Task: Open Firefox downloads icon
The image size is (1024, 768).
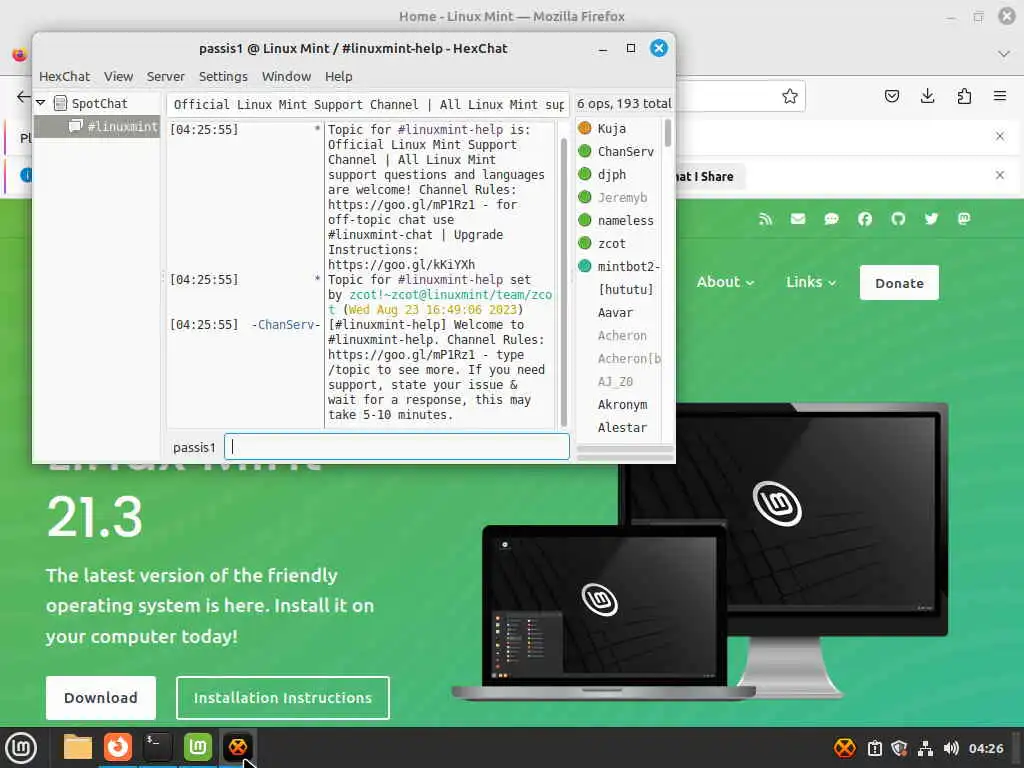Action: pyautogui.click(x=927, y=96)
